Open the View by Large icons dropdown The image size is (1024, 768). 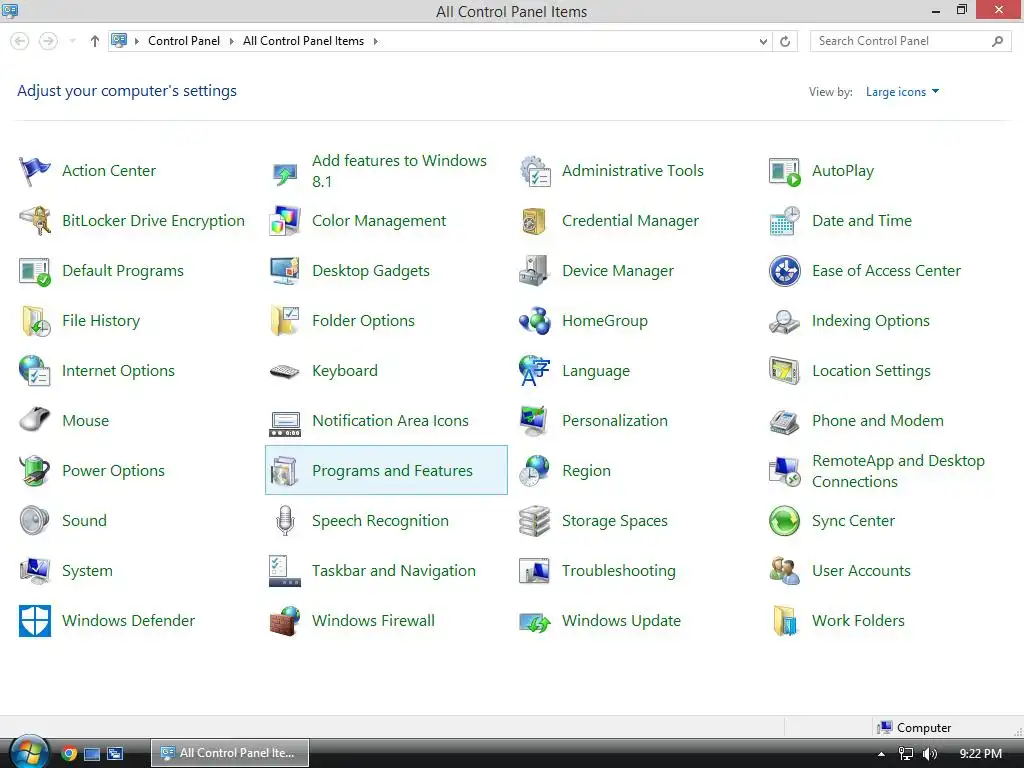(902, 92)
